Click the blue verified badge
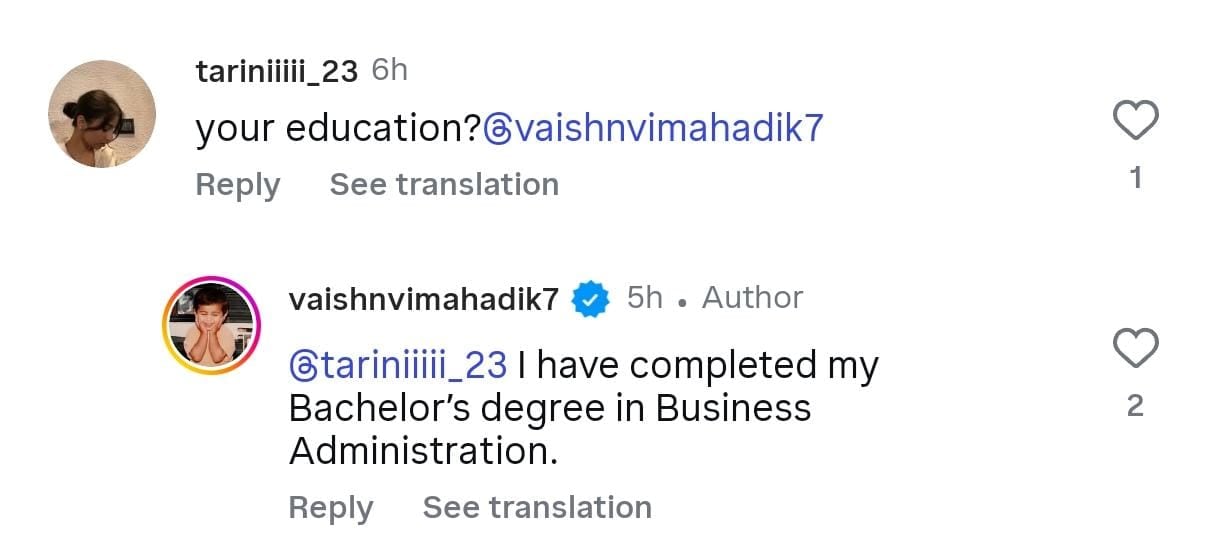This screenshot has width=1219, height=554. (591, 298)
